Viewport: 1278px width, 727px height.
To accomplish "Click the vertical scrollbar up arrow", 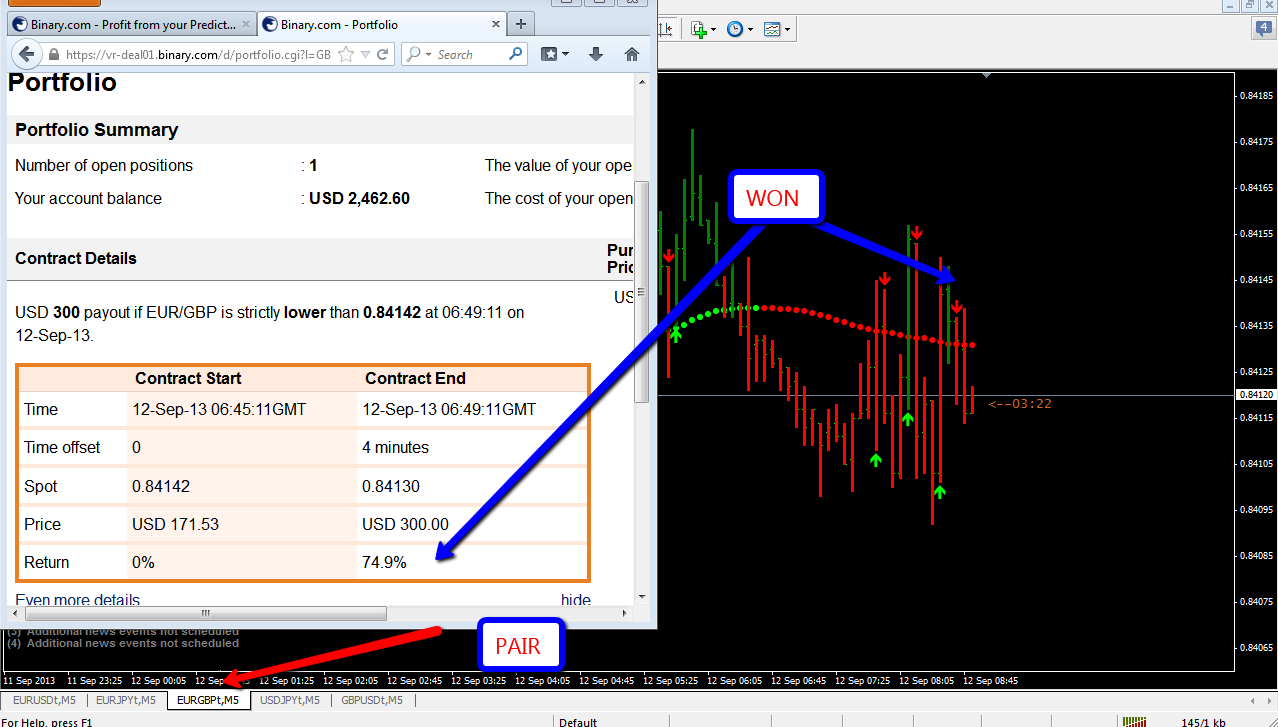I will (642, 83).
